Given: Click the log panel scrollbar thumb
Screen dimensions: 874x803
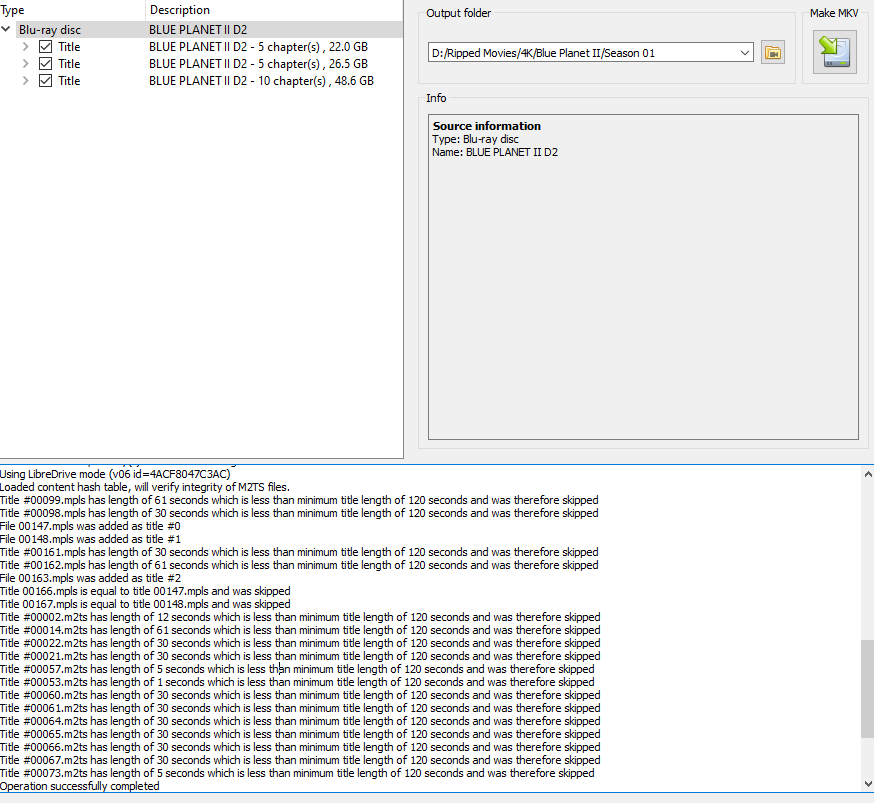Looking at the screenshot, I should [x=868, y=688].
